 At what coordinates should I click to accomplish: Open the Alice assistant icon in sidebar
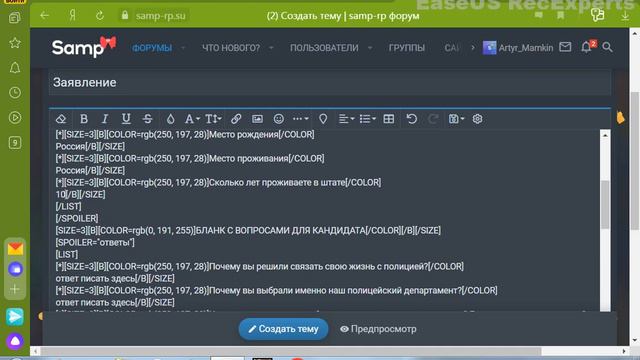pyautogui.click(x=15, y=341)
